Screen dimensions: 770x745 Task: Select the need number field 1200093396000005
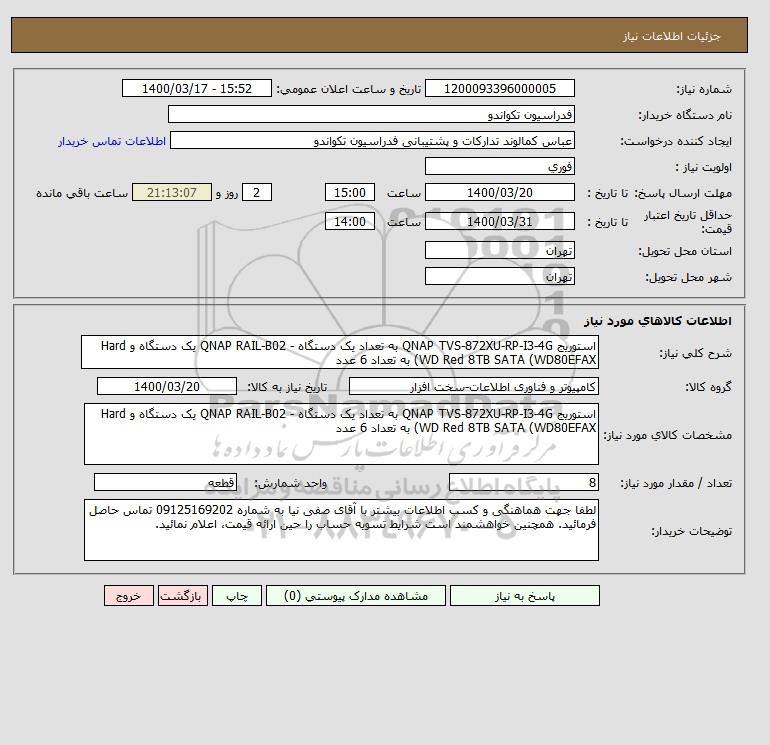tap(499, 88)
